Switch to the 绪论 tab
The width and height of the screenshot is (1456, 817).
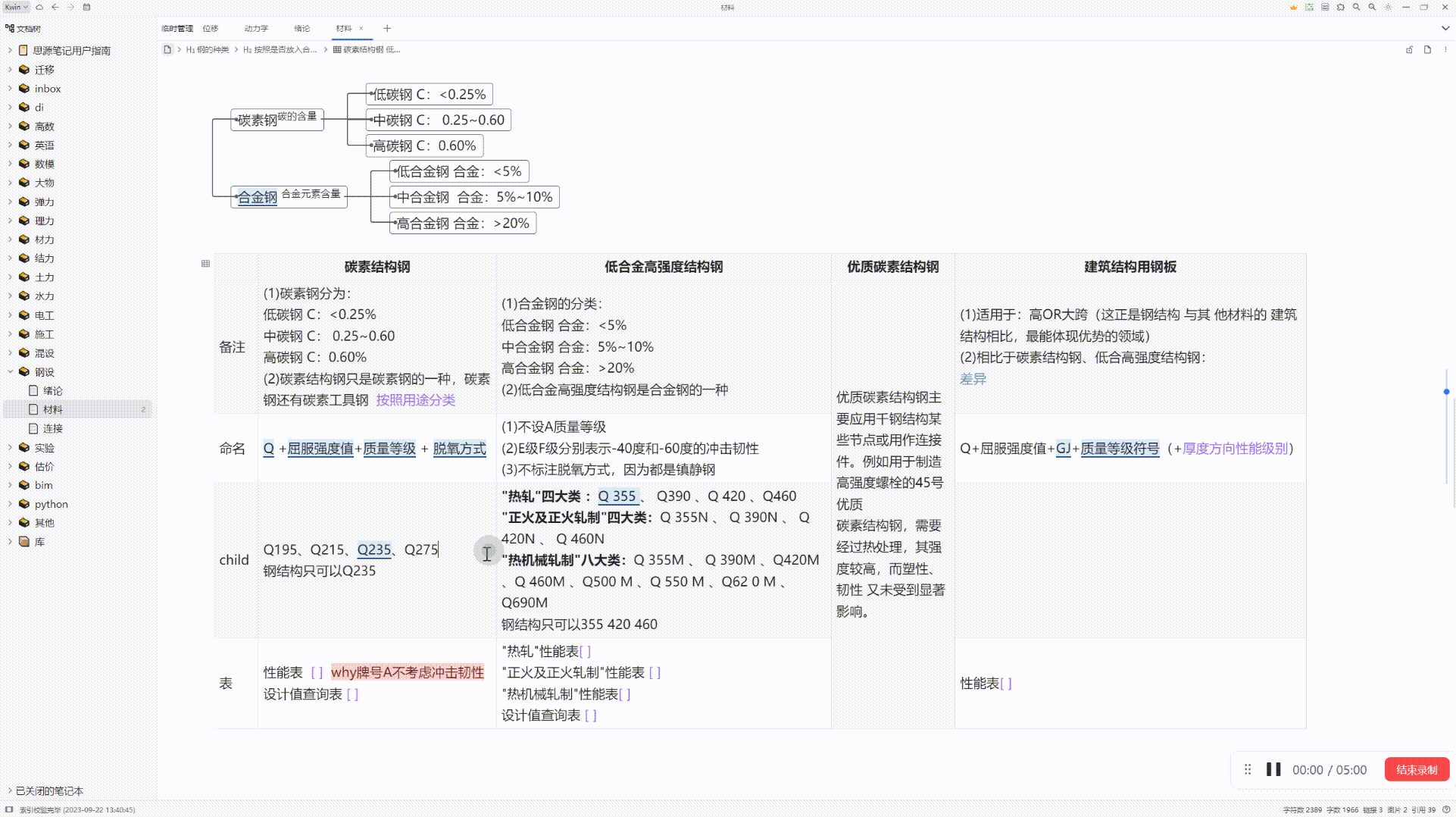(303, 28)
